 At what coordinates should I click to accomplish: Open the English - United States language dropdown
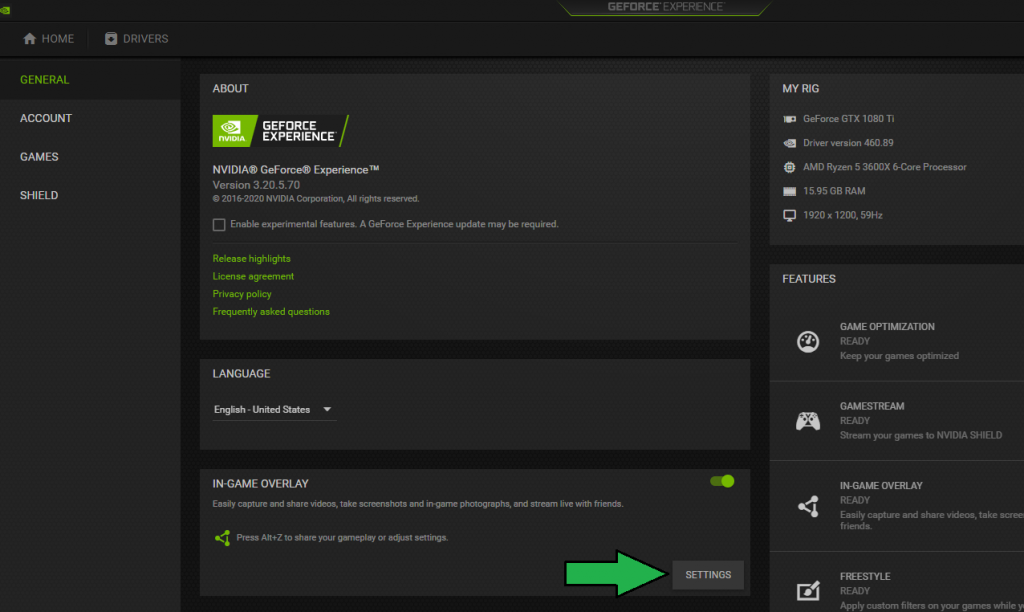pyautogui.click(x=274, y=410)
